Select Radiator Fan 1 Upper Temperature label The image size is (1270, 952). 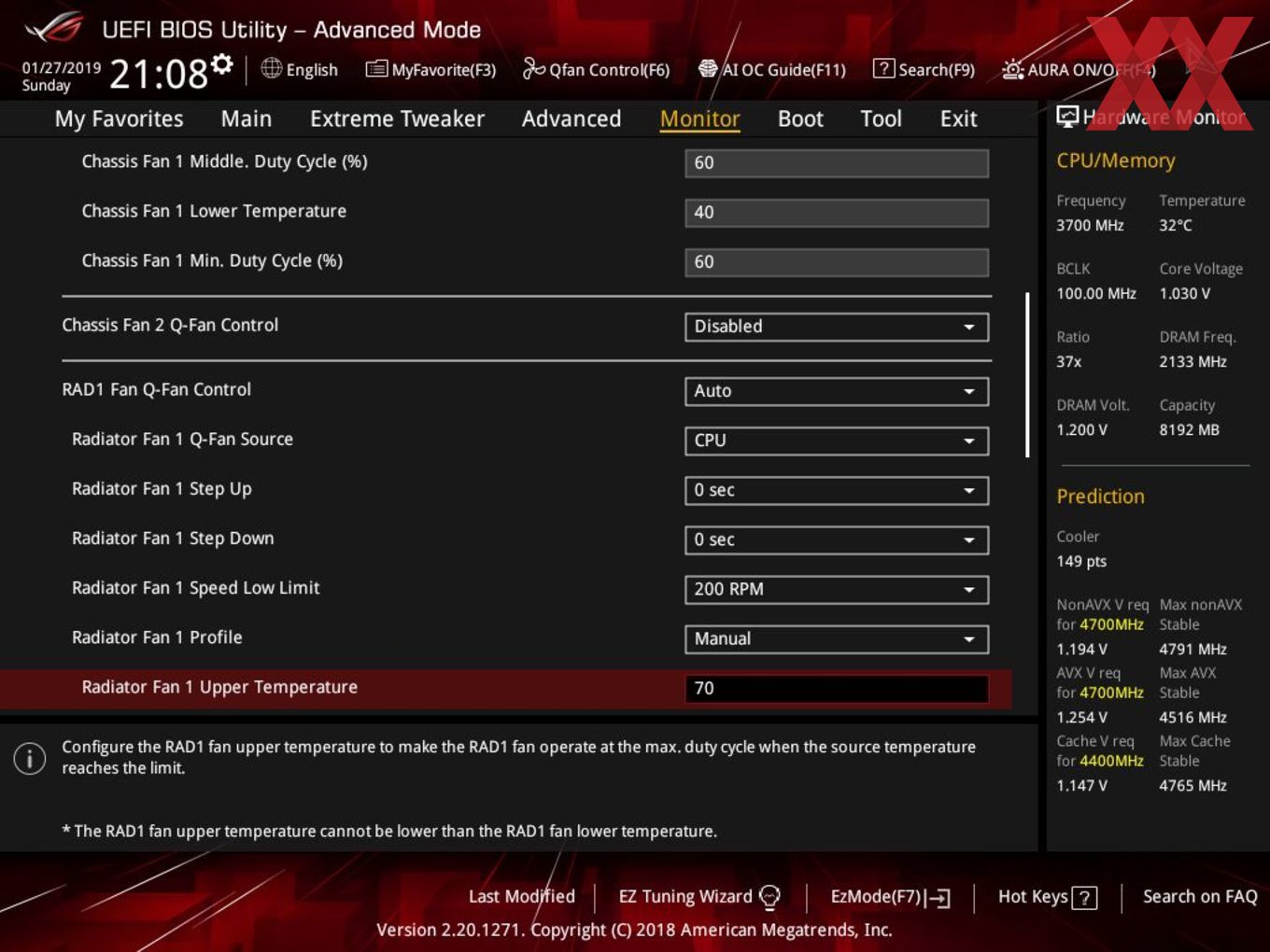[x=219, y=687]
